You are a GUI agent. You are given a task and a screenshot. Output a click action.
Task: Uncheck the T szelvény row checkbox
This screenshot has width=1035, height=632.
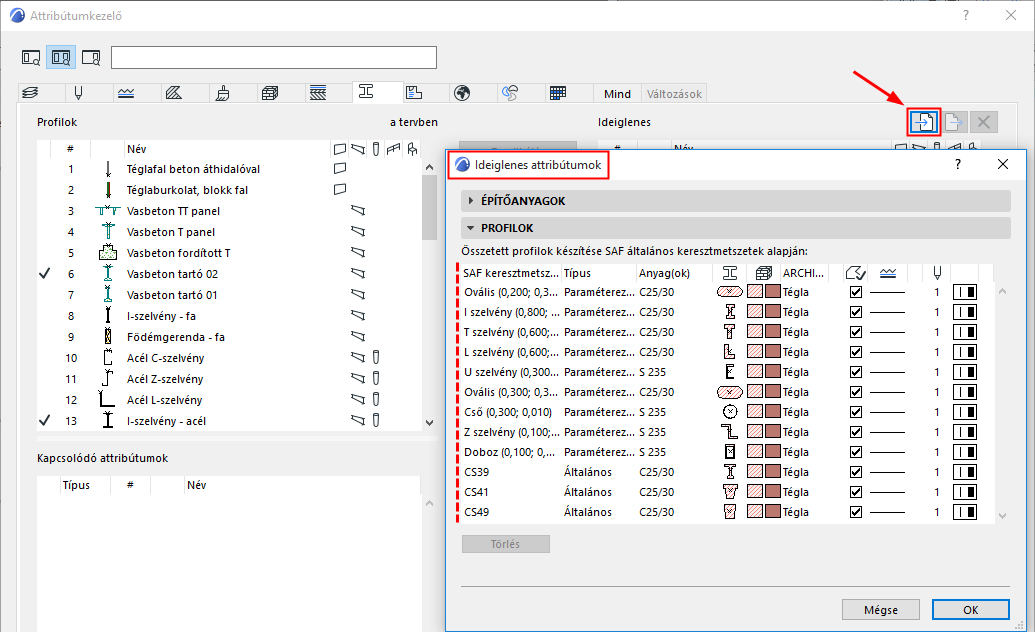(856, 332)
